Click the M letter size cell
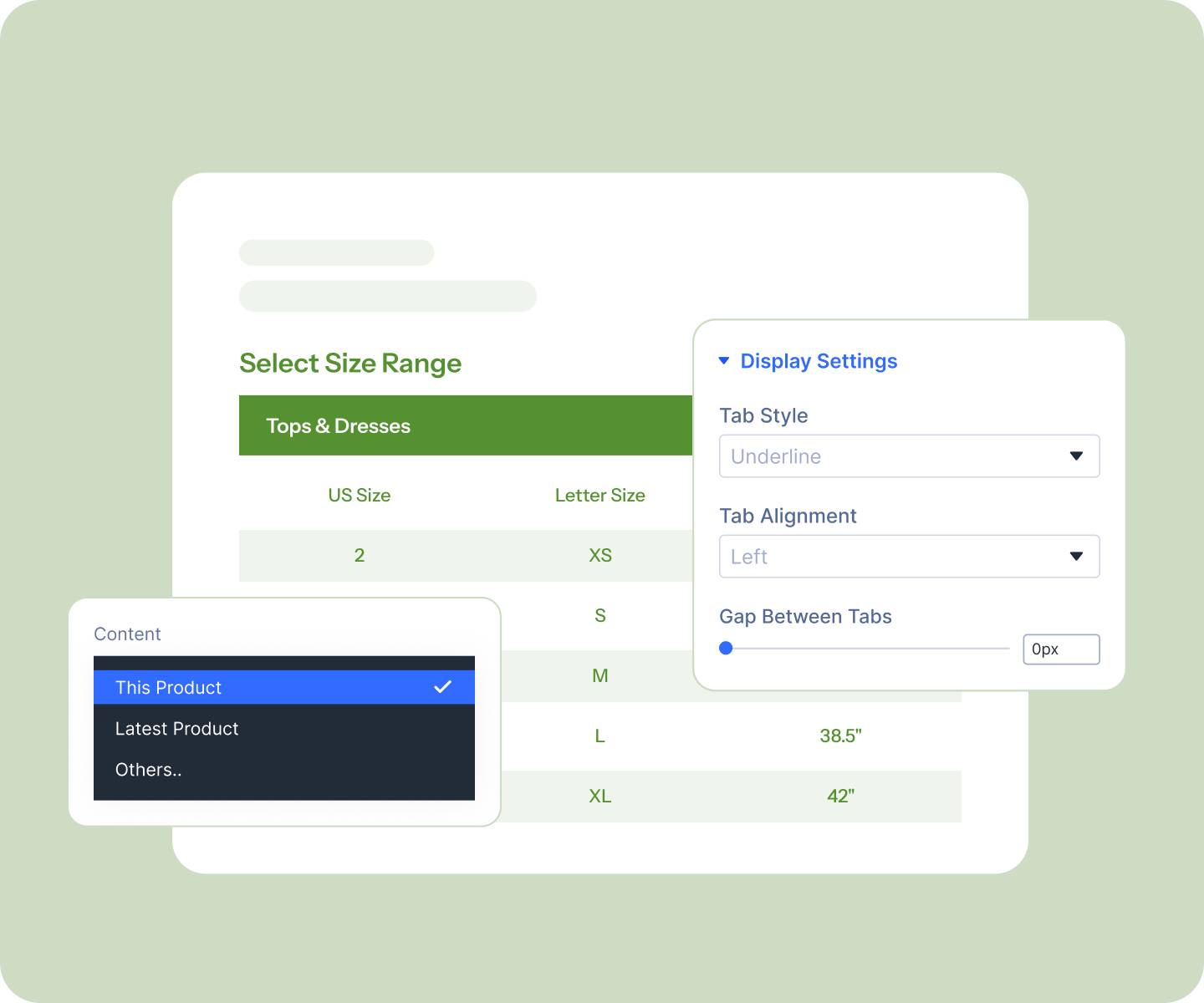1204x1003 pixels. pyautogui.click(x=600, y=676)
